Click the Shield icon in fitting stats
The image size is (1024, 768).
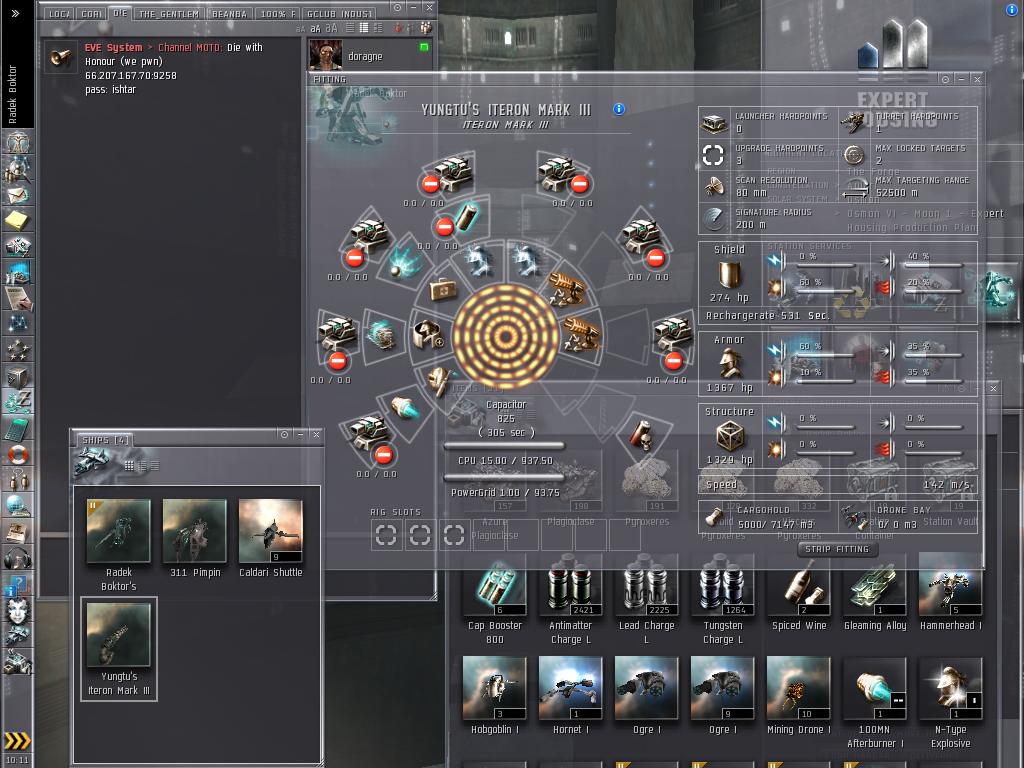729,274
